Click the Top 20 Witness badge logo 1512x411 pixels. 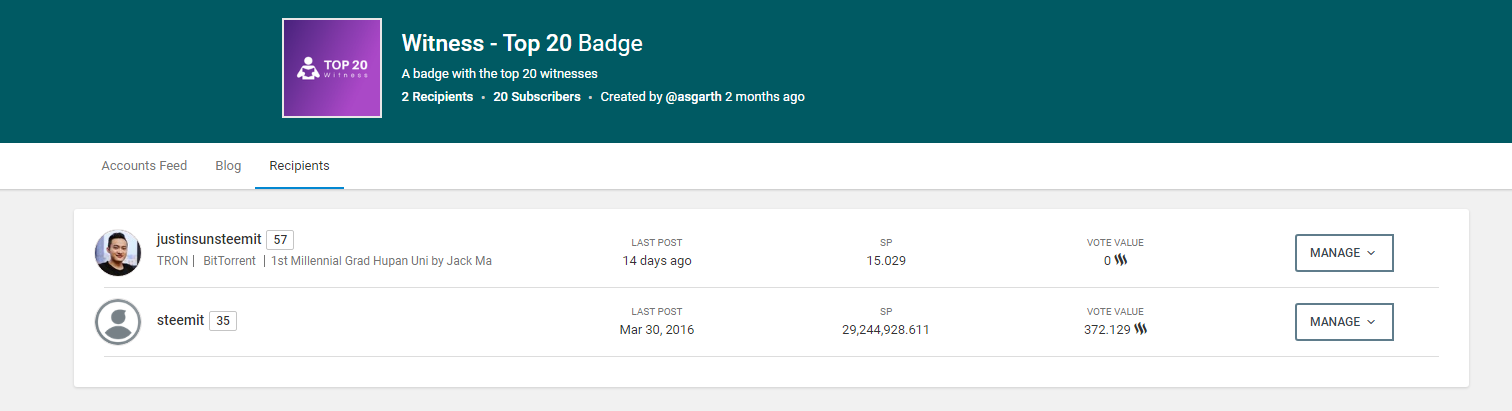tap(332, 68)
